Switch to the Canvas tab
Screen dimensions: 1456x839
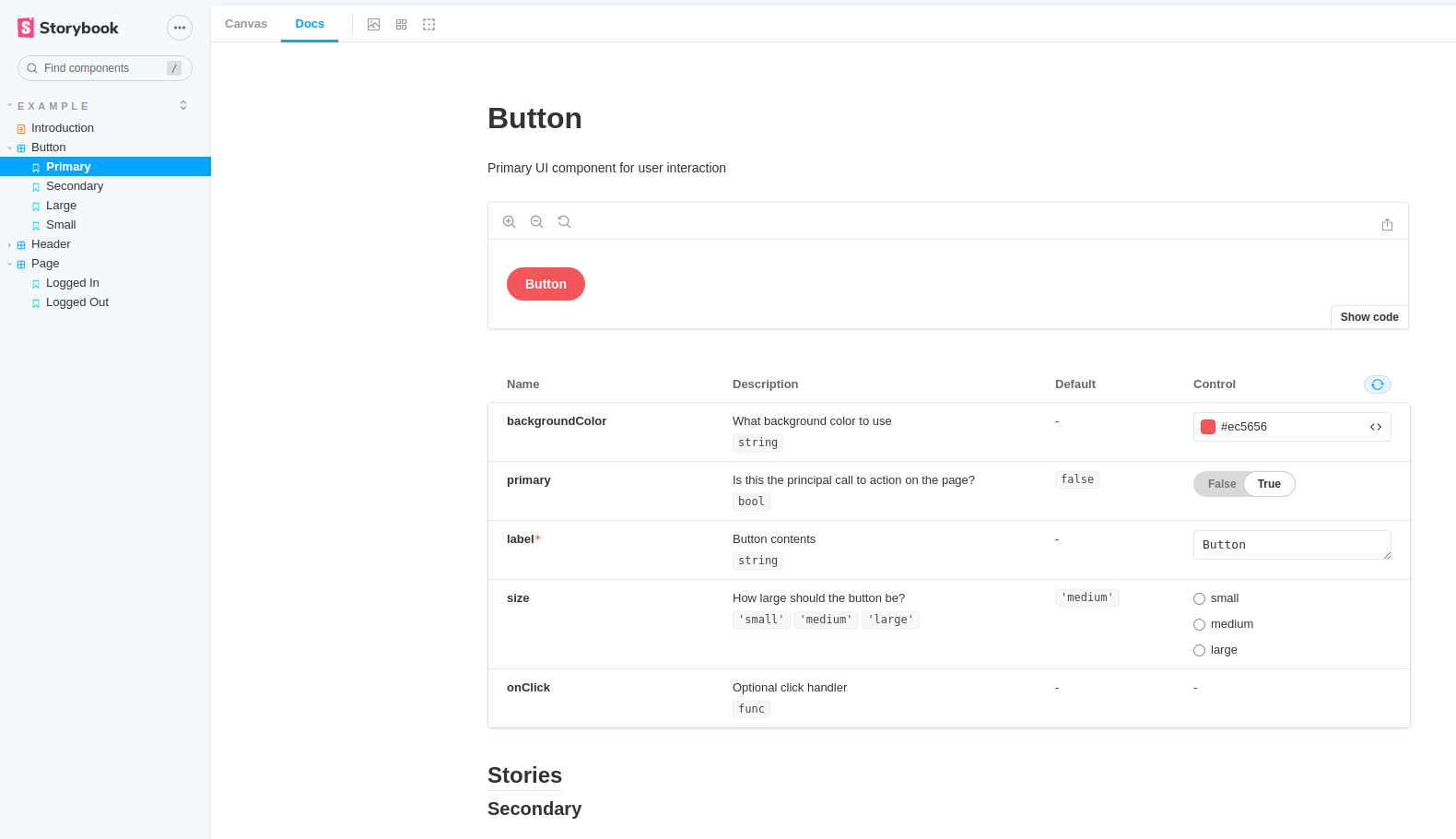tap(246, 24)
